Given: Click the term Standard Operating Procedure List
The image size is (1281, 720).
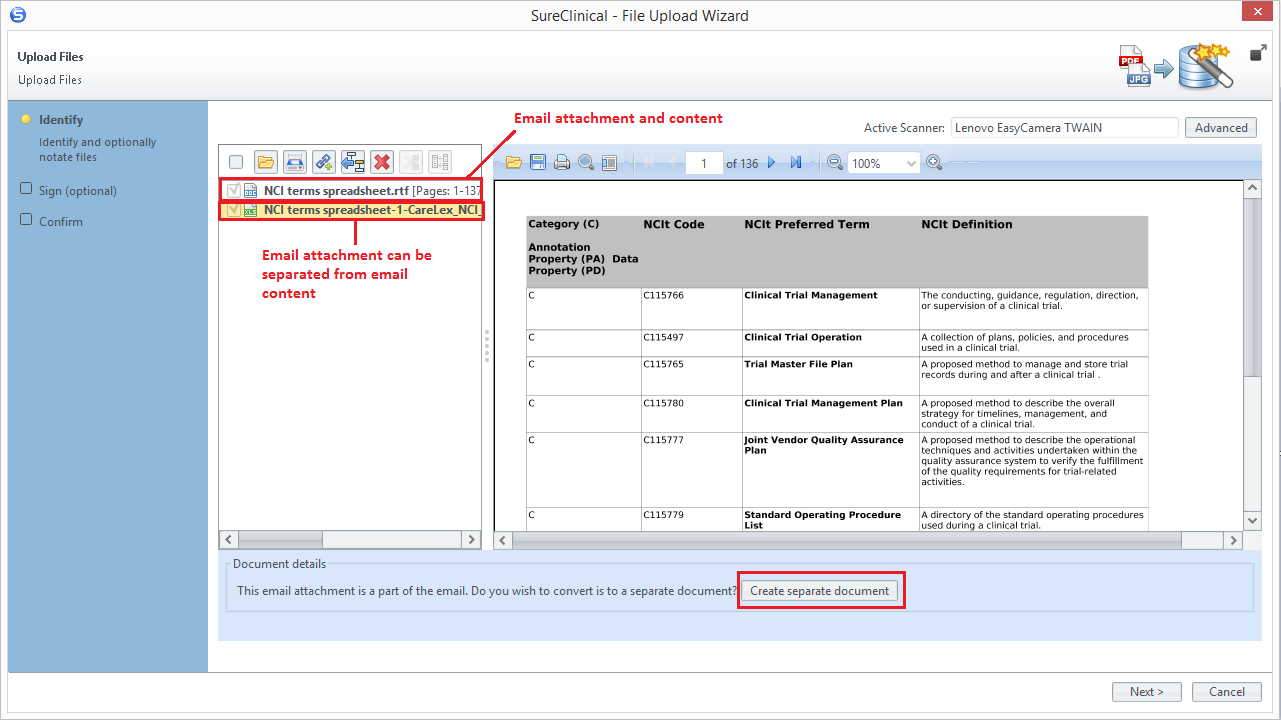Looking at the screenshot, I should pos(822,520).
